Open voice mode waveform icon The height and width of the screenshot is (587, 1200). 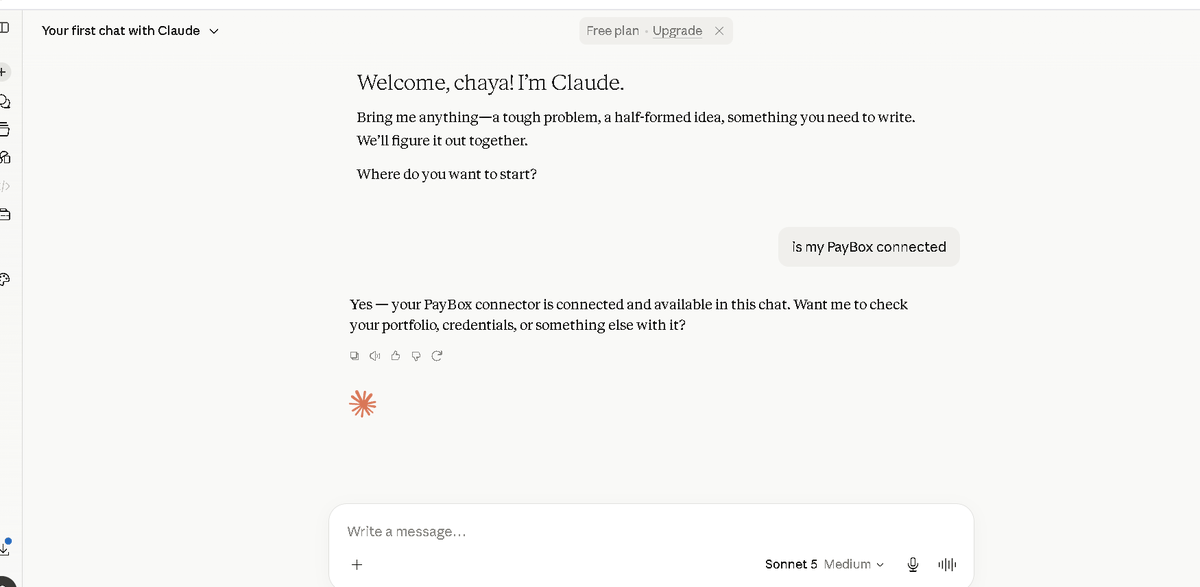click(947, 564)
